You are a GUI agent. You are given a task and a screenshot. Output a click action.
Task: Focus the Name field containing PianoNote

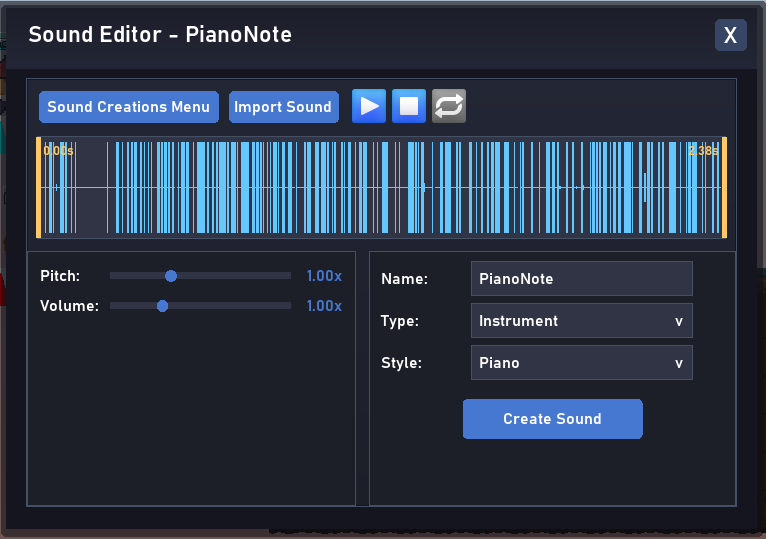pyautogui.click(x=581, y=279)
